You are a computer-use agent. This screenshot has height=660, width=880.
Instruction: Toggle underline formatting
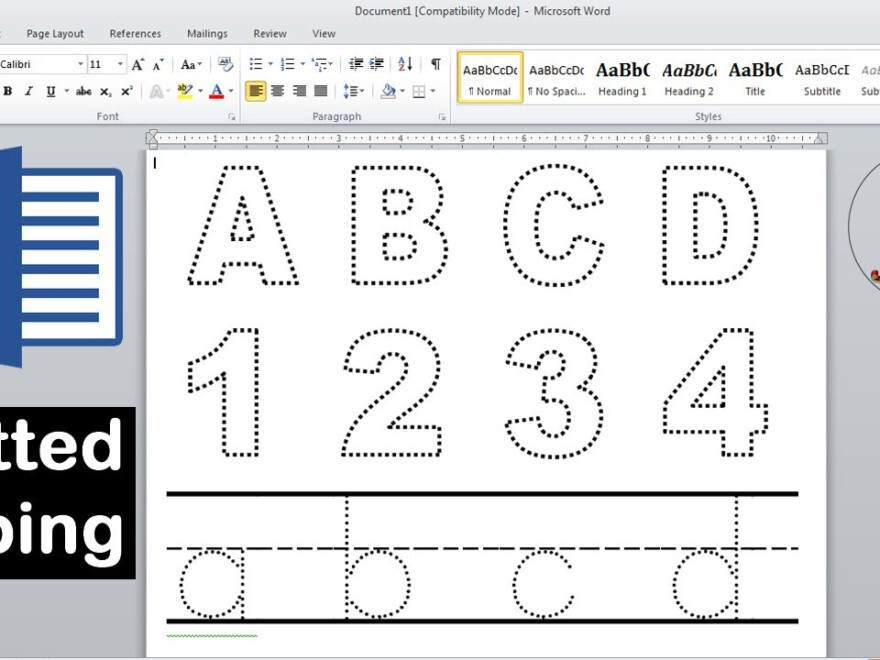51,91
